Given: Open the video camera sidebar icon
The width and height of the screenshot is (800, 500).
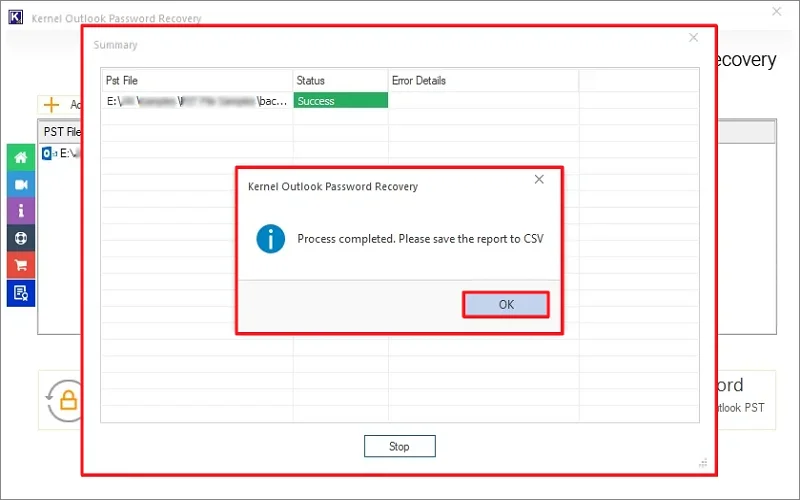Looking at the screenshot, I should (x=21, y=184).
